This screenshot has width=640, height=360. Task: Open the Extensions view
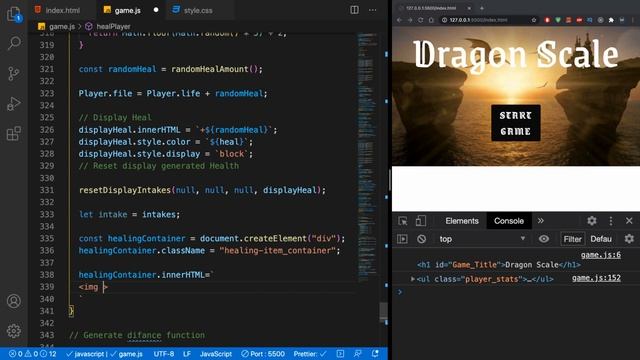tap(14, 133)
